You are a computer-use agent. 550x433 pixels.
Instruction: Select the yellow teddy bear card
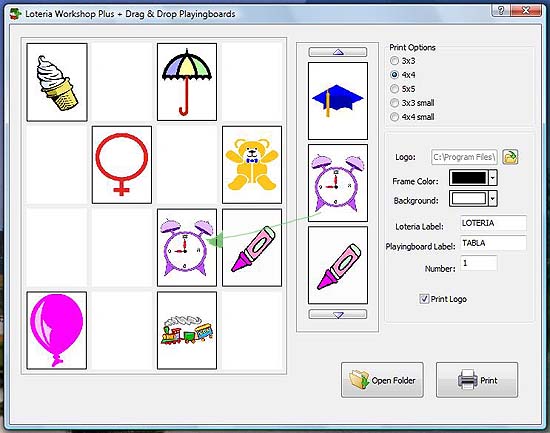[x=252, y=165]
